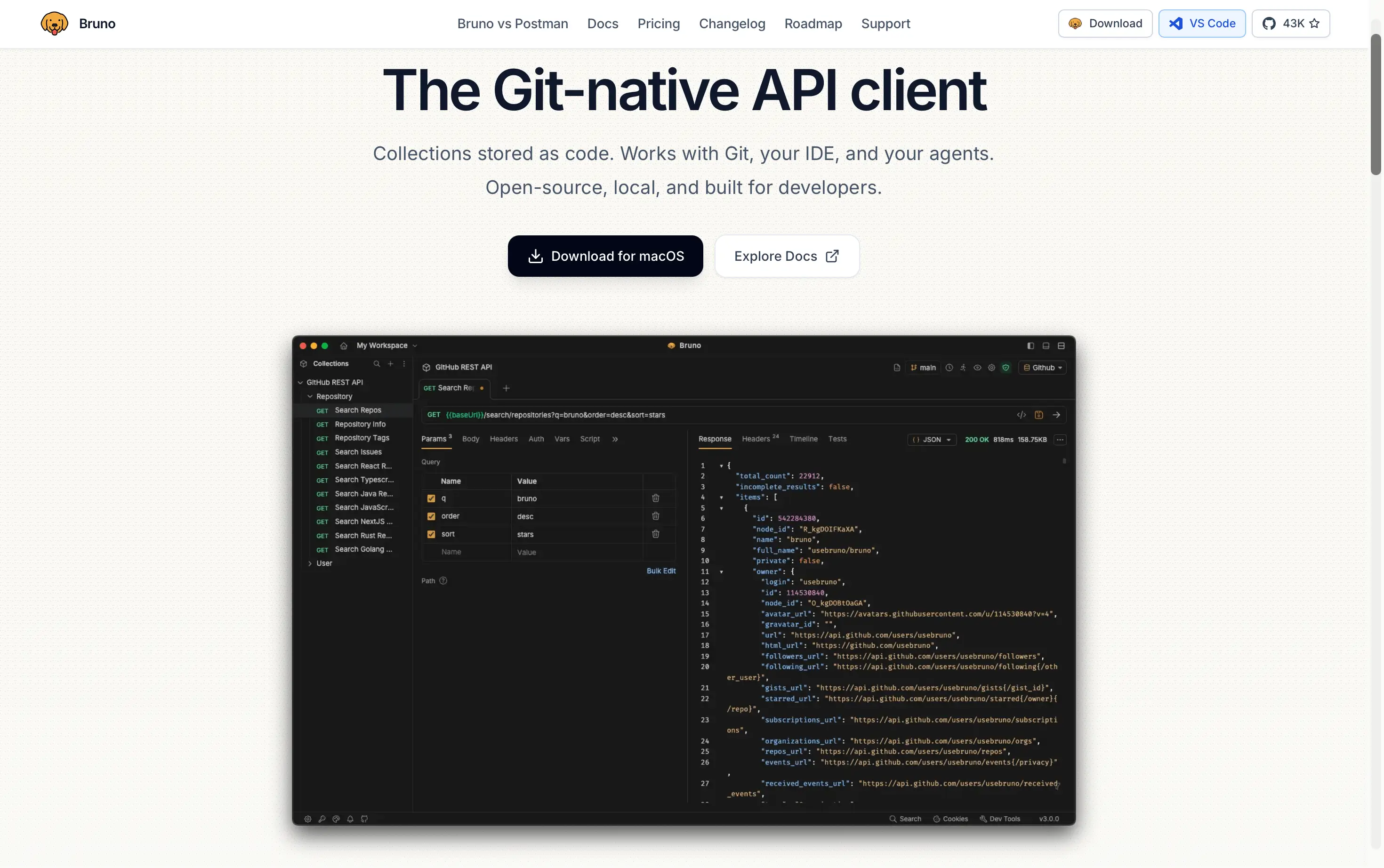Click the key icon in the status bar
Screen dimensions: 1384x868
point(322,819)
